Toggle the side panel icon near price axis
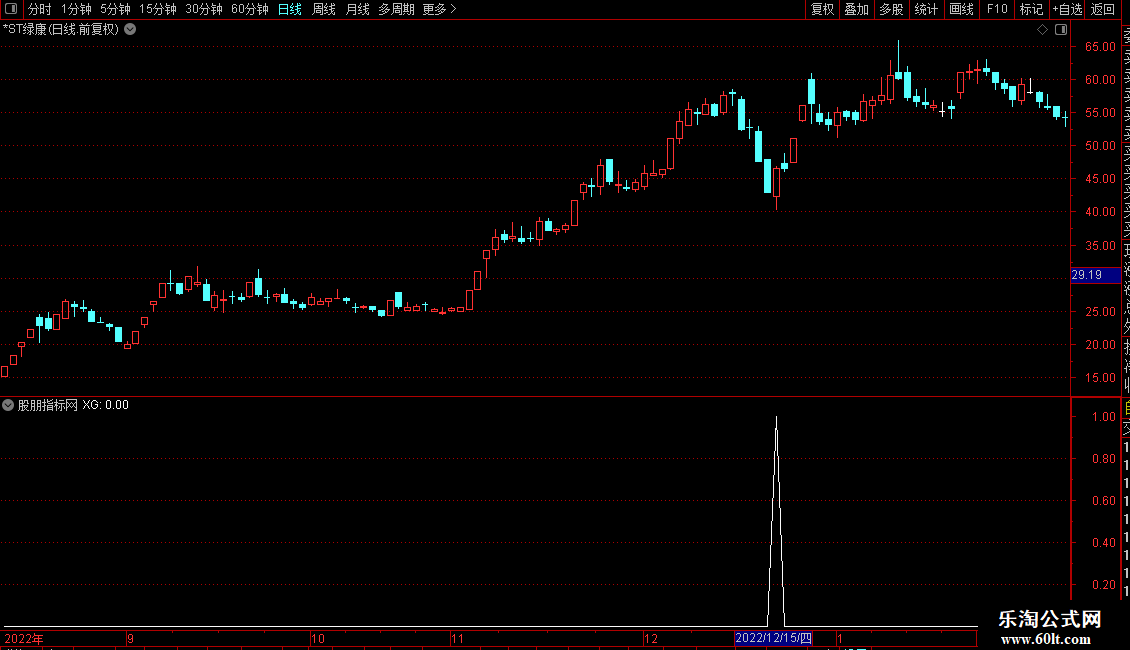This screenshot has width=1130, height=650. (x=1061, y=30)
